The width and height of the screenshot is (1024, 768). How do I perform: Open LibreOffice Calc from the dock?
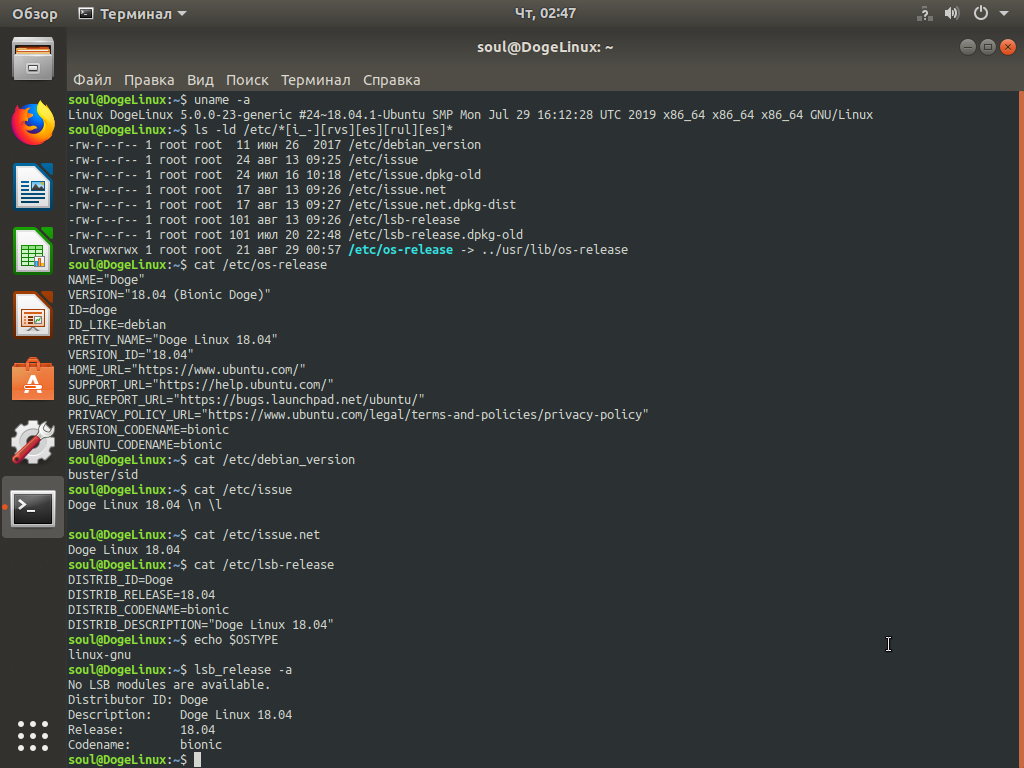pos(33,251)
